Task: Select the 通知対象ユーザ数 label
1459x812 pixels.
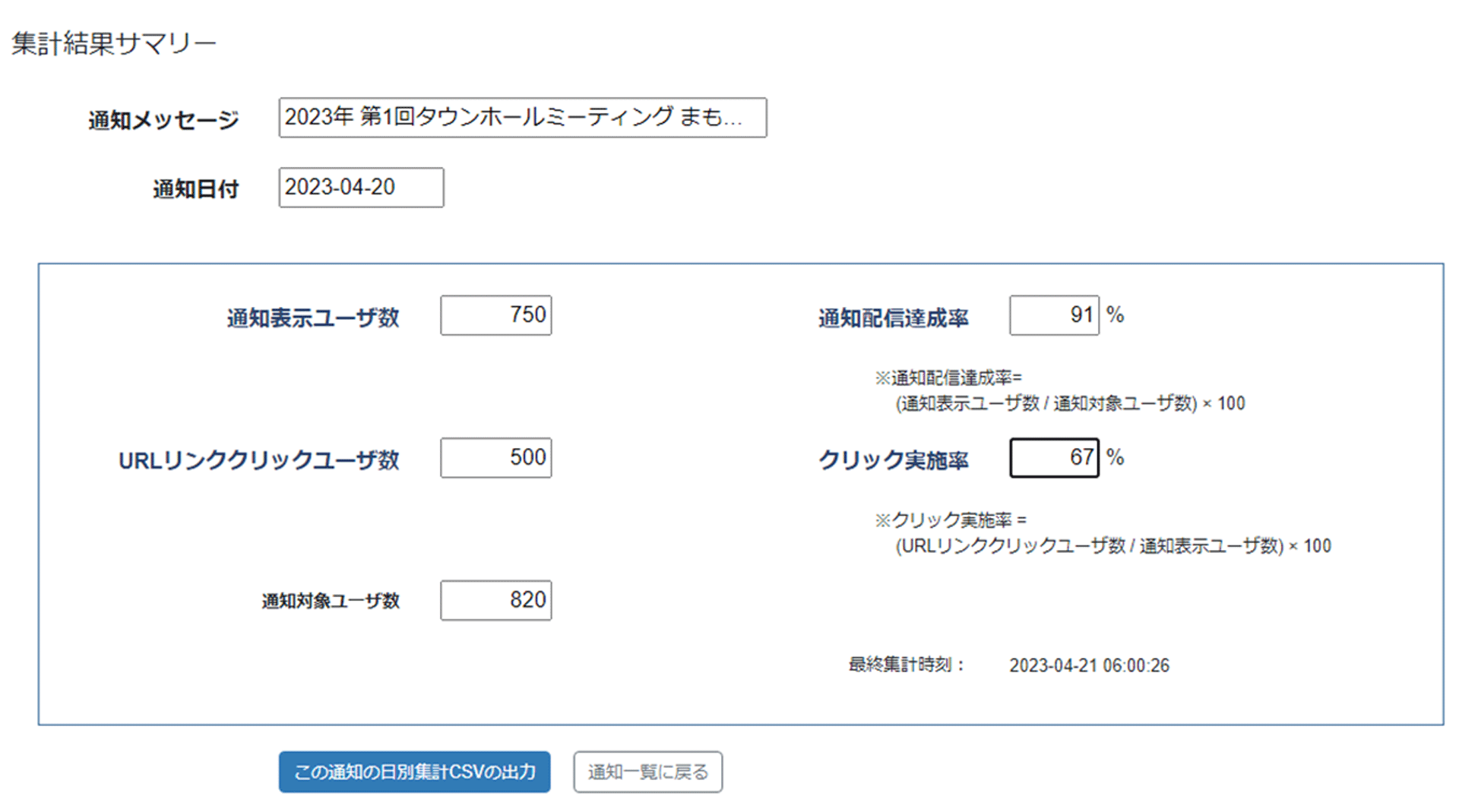Action: [330, 600]
